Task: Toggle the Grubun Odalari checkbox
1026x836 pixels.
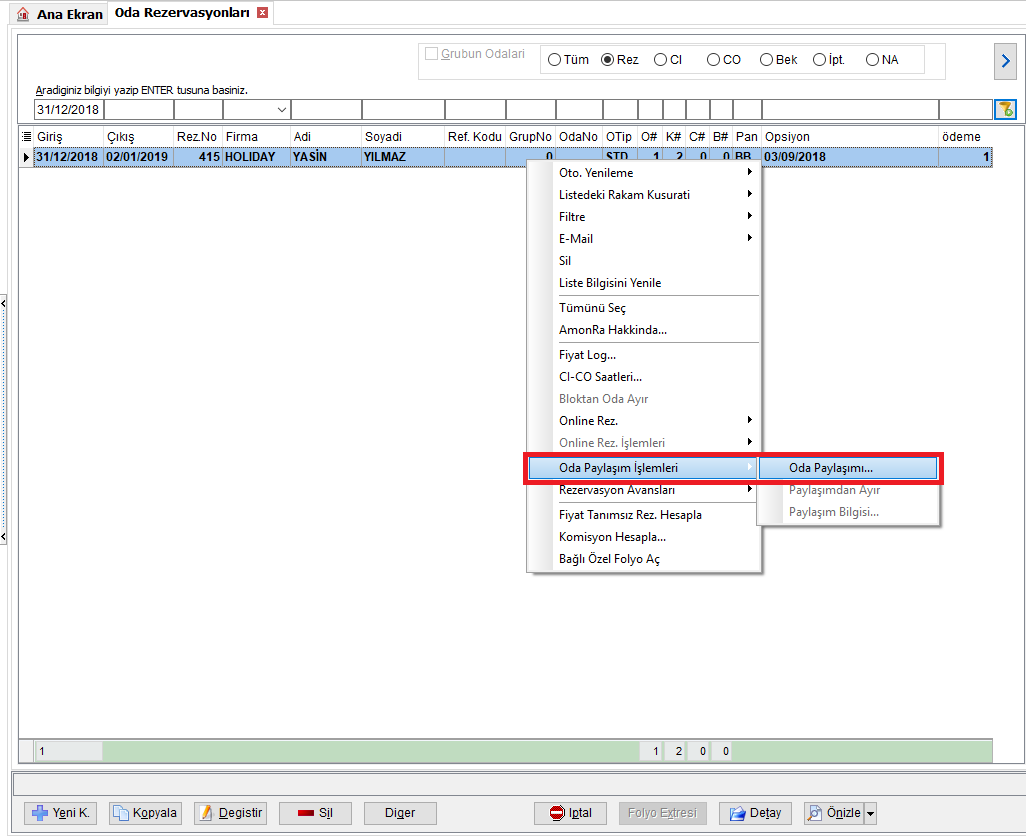Action: tap(431, 54)
